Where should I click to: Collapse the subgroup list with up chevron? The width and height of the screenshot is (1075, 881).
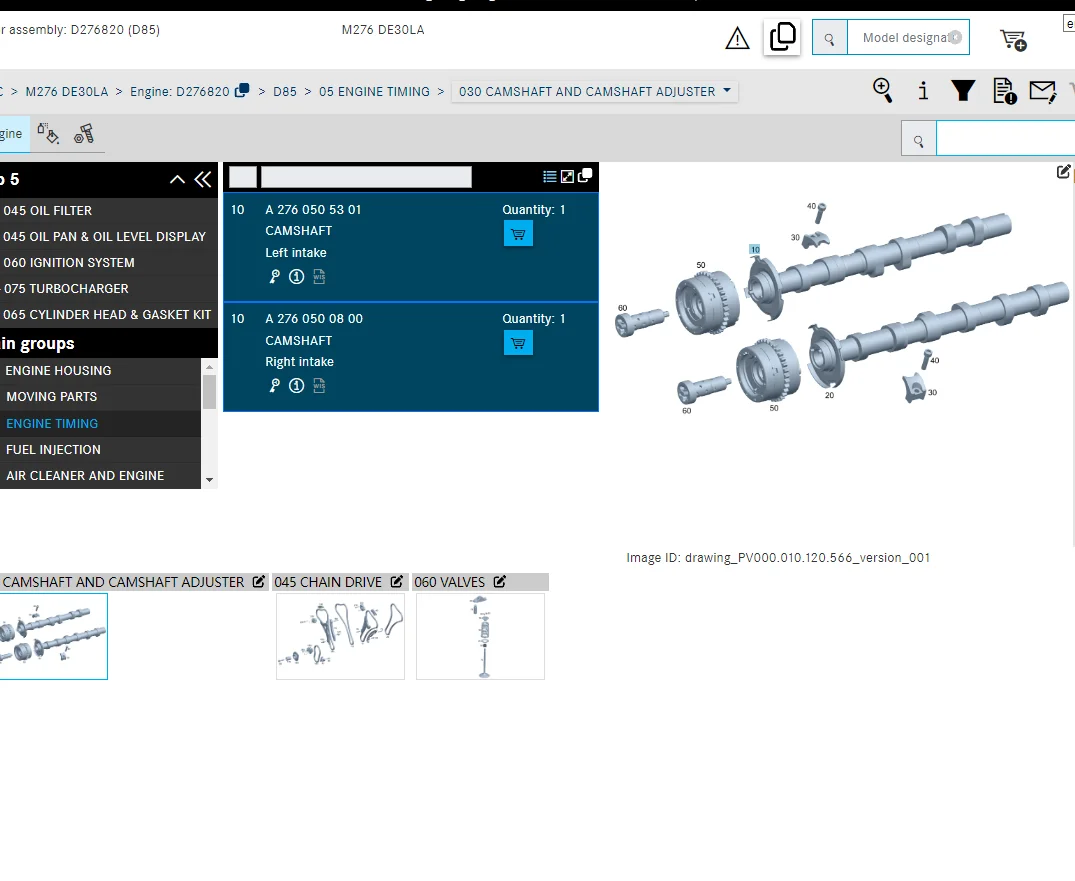pyautogui.click(x=177, y=180)
